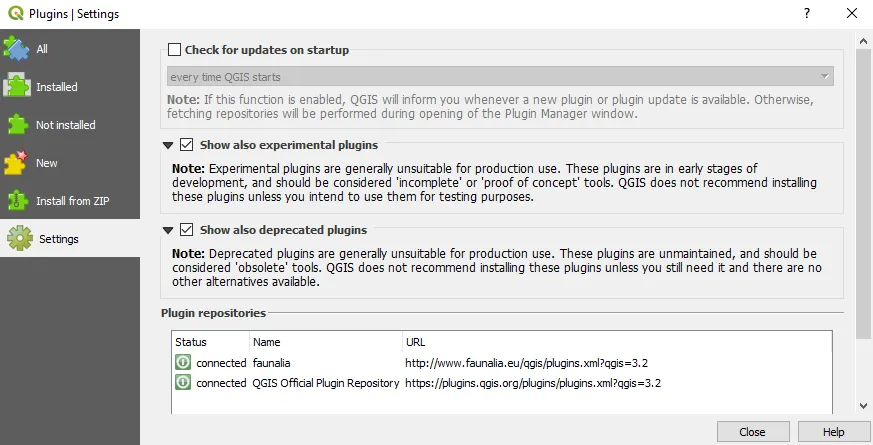The width and height of the screenshot is (873, 445).
Task: Click the New plugins star icon
Action: coord(17,162)
